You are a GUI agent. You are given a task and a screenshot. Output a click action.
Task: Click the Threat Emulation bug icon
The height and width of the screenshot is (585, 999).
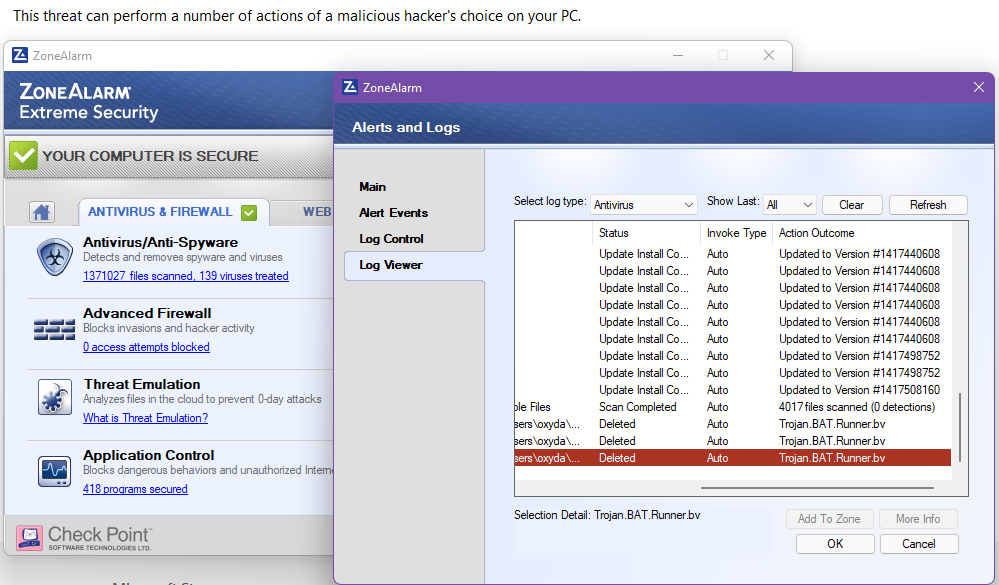coord(54,398)
